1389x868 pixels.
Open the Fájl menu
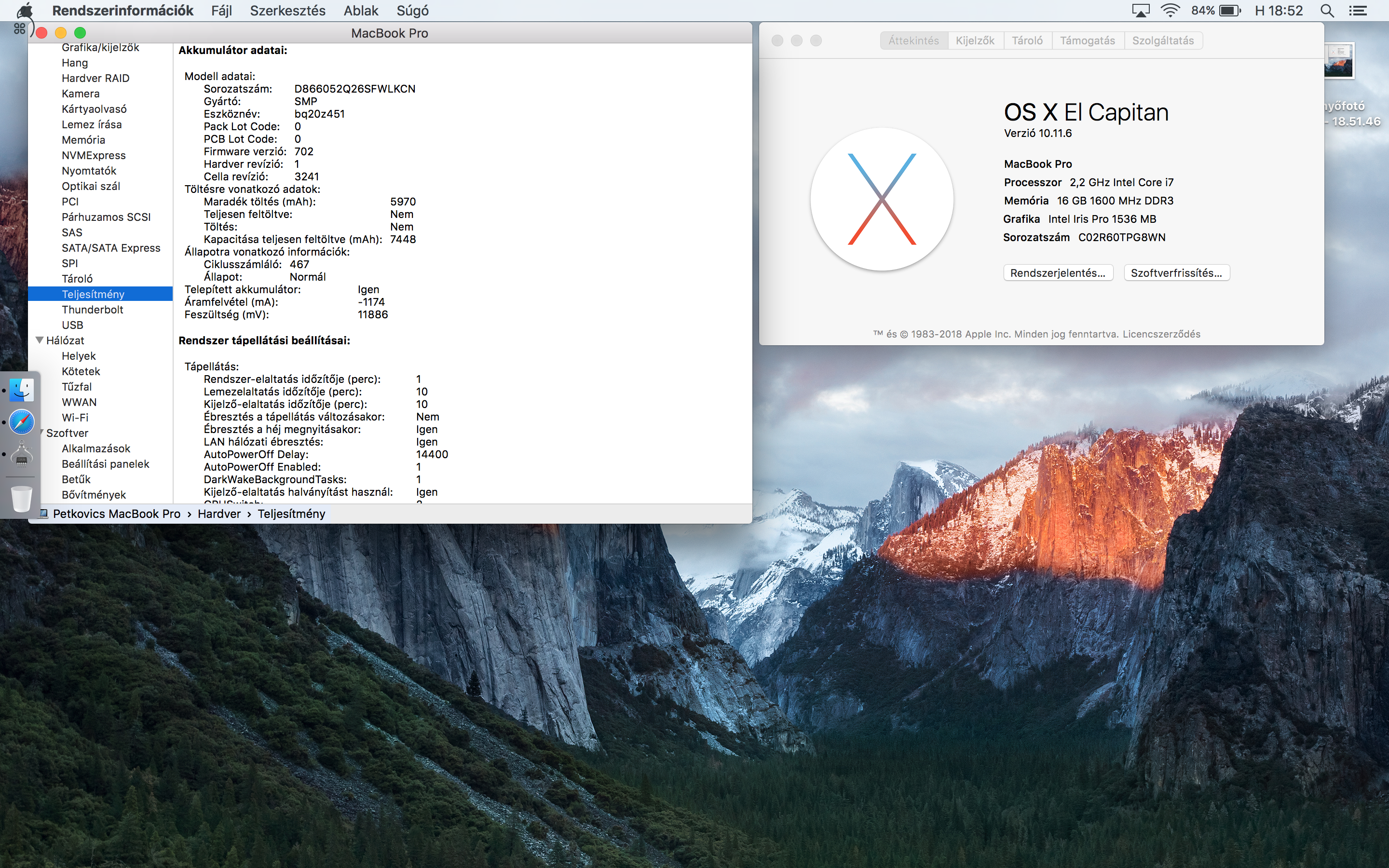point(221,10)
